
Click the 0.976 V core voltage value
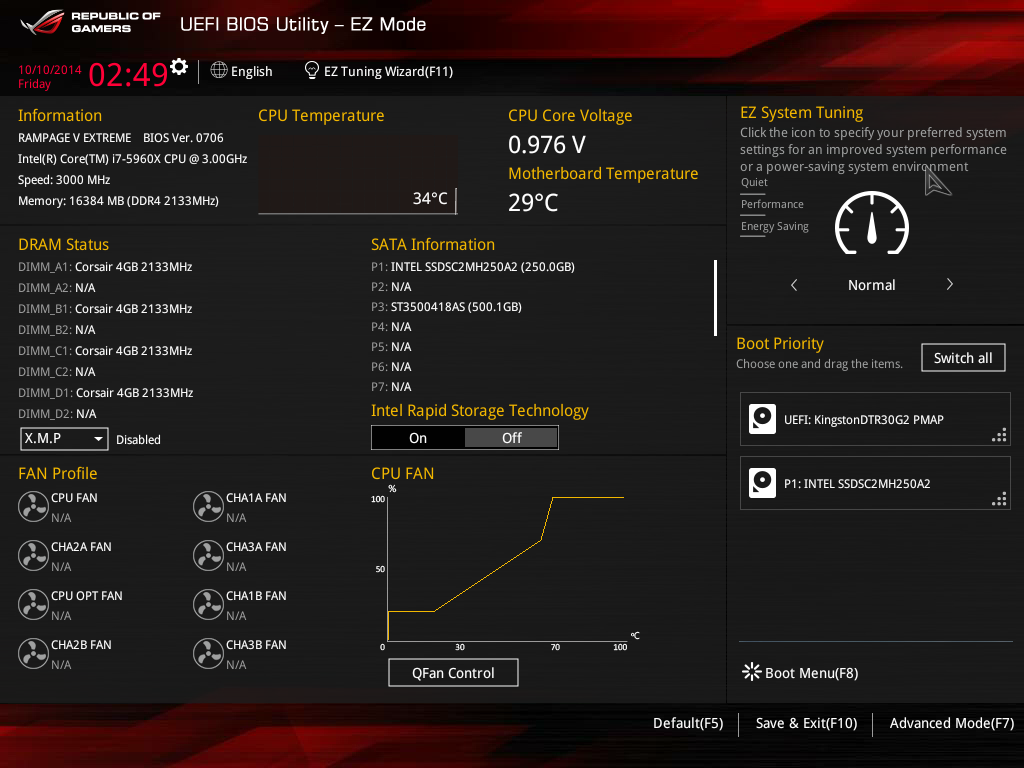547,144
